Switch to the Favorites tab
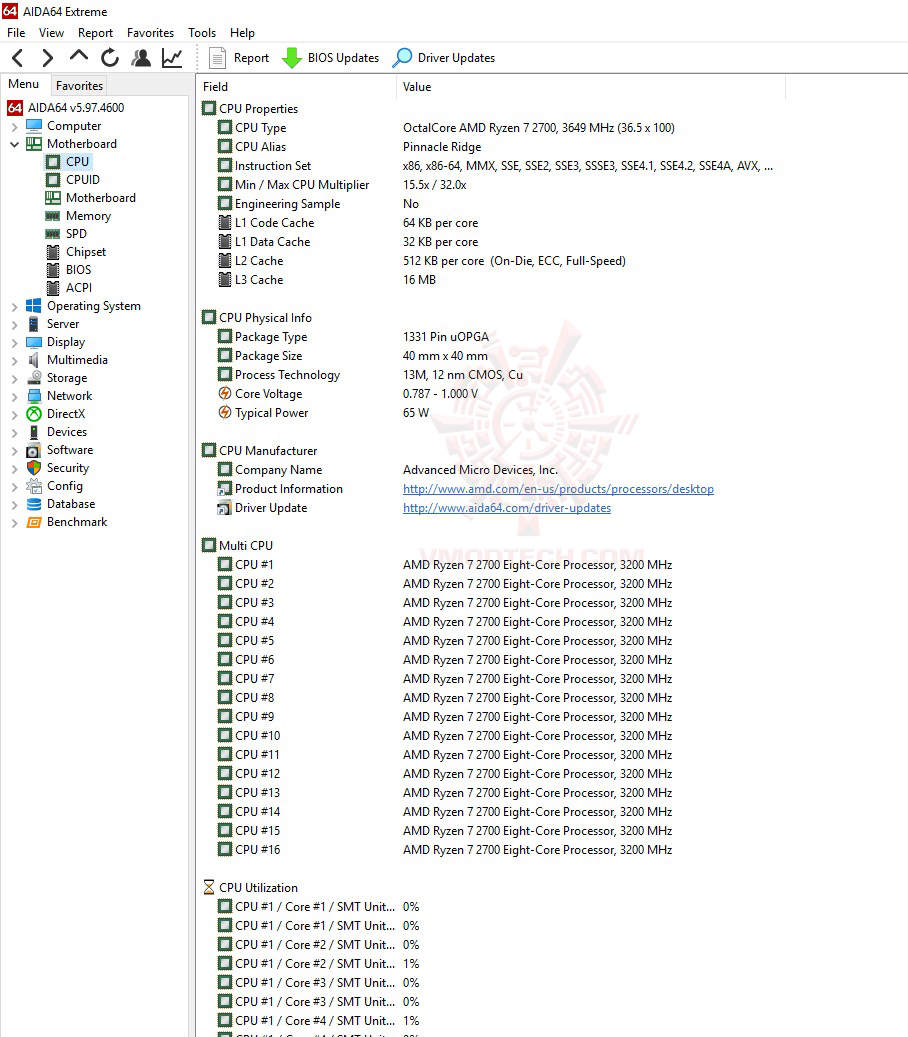 point(79,85)
